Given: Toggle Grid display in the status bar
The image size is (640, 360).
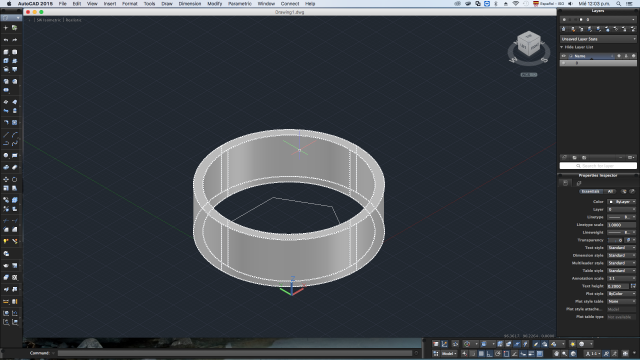Looking at the screenshot, I should point(481,353).
